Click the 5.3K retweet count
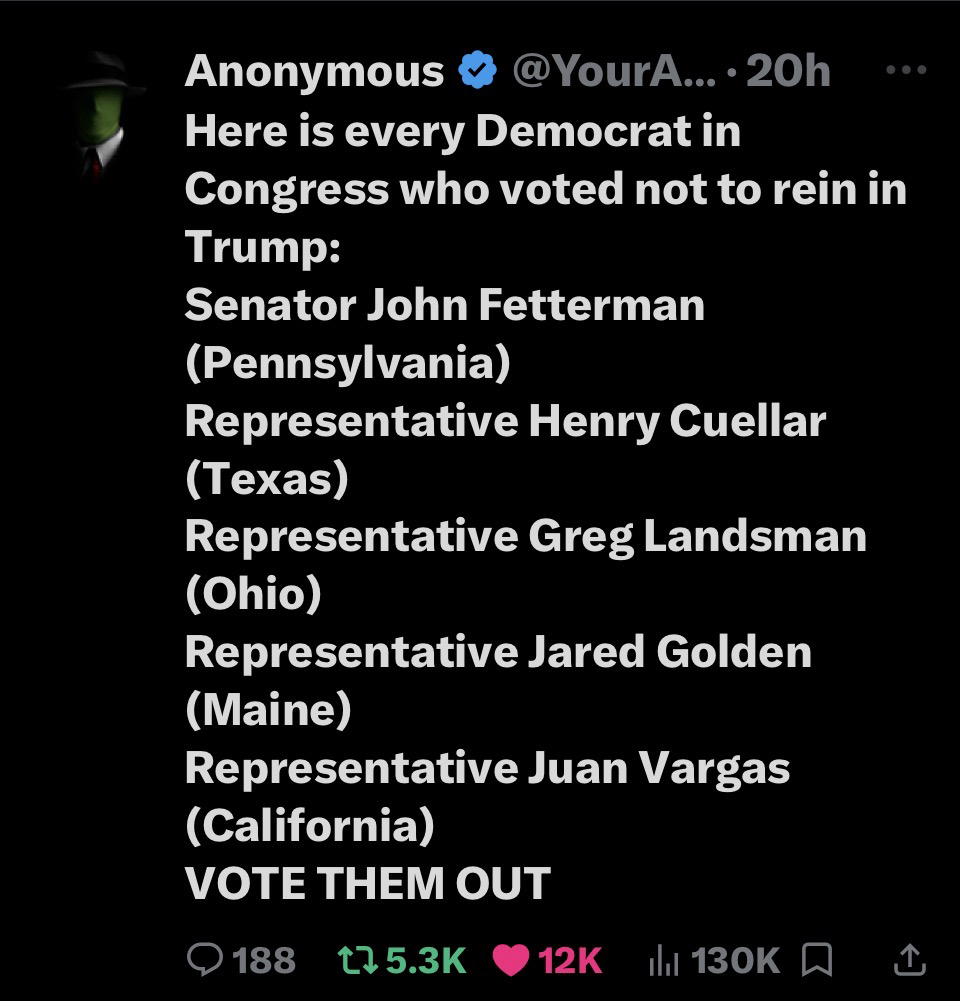 [425, 960]
